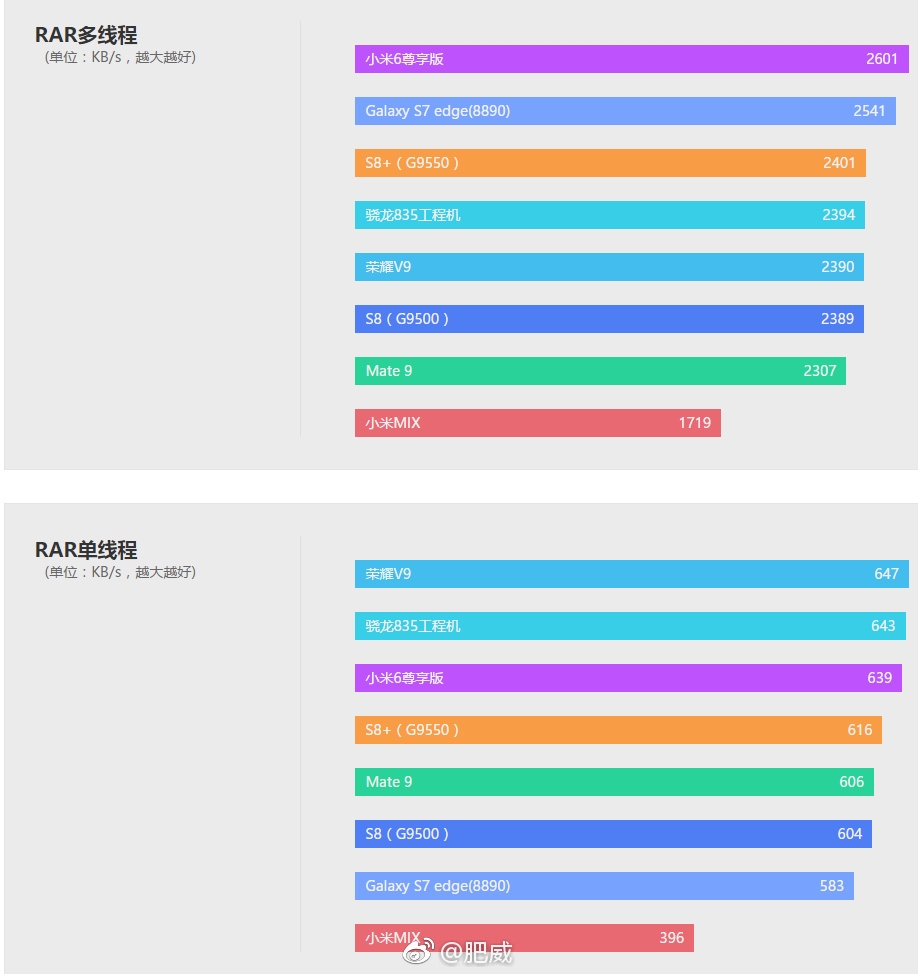The width and height of the screenshot is (918, 974).
Task: Click the Weibo logo watermark icon
Action: point(419,951)
